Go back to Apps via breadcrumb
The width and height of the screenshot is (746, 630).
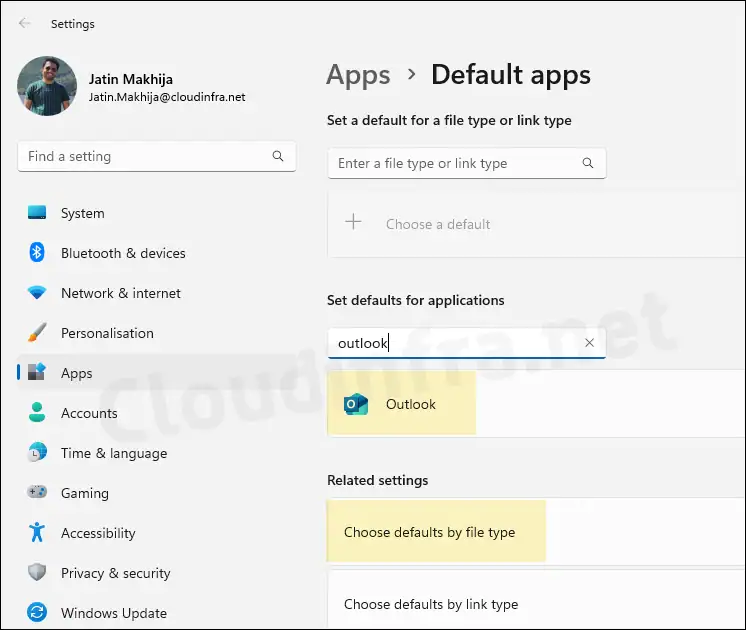(x=358, y=76)
